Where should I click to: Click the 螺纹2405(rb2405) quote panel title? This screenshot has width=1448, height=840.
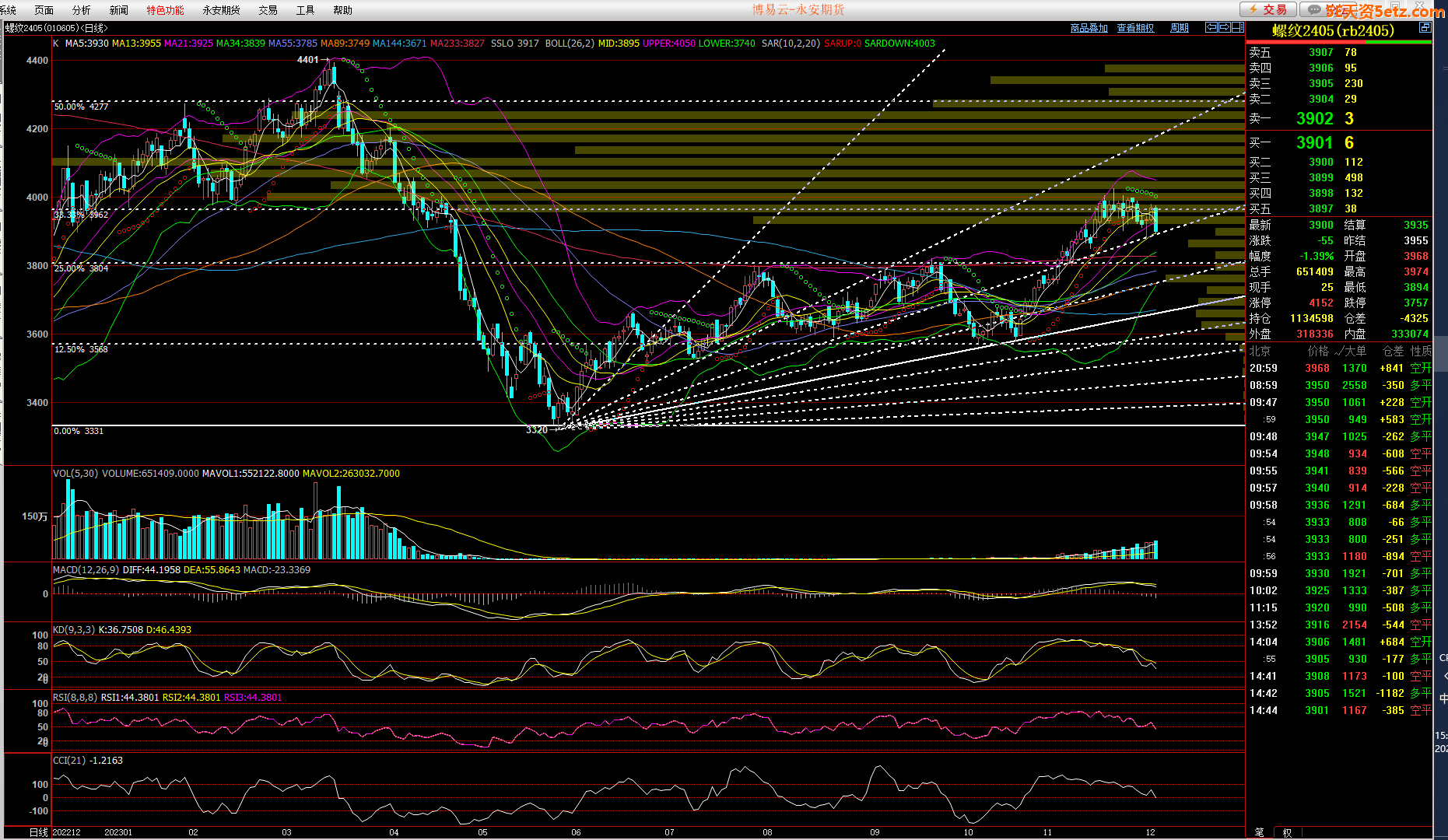[x=1333, y=30]
